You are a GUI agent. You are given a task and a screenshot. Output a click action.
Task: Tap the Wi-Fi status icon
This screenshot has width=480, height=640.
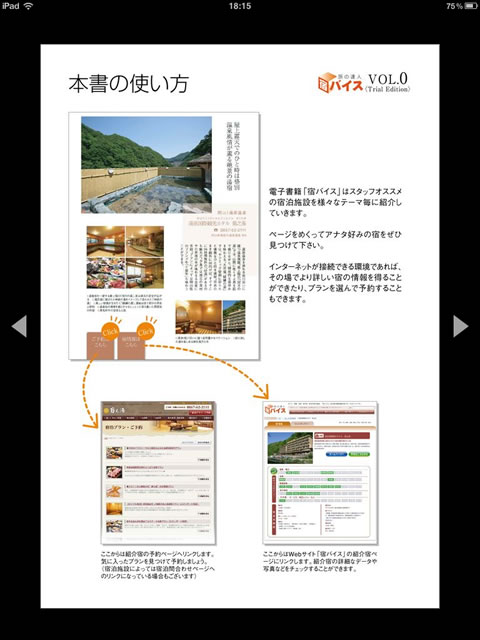(x=28, y=6)
